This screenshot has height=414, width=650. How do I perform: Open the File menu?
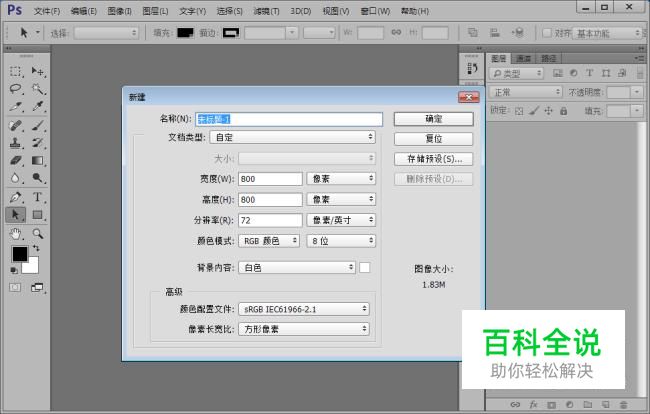[x=47, y=11]
